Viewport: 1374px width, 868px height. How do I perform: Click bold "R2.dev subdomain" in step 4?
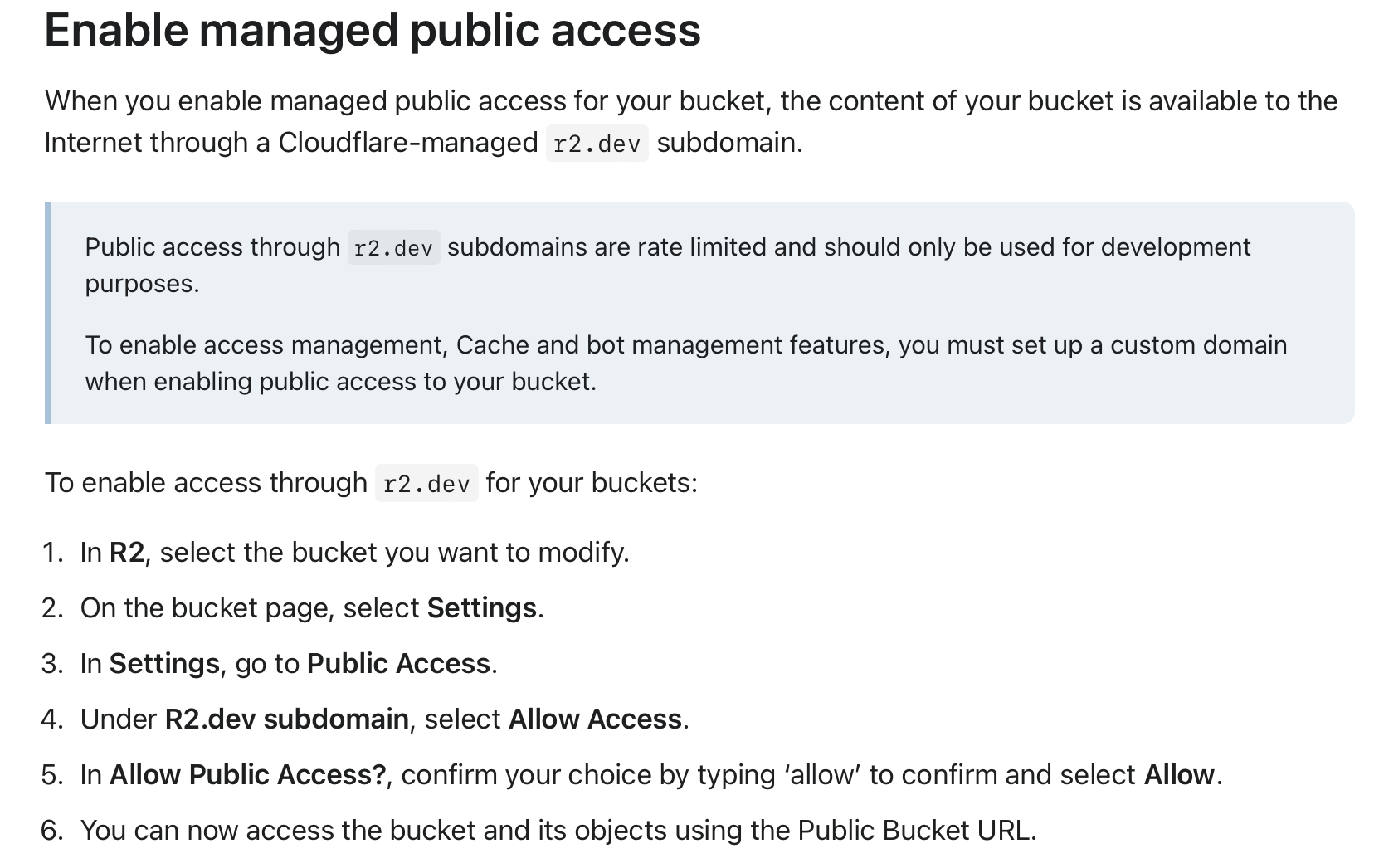pyautogui.click(x=286, y=719)
